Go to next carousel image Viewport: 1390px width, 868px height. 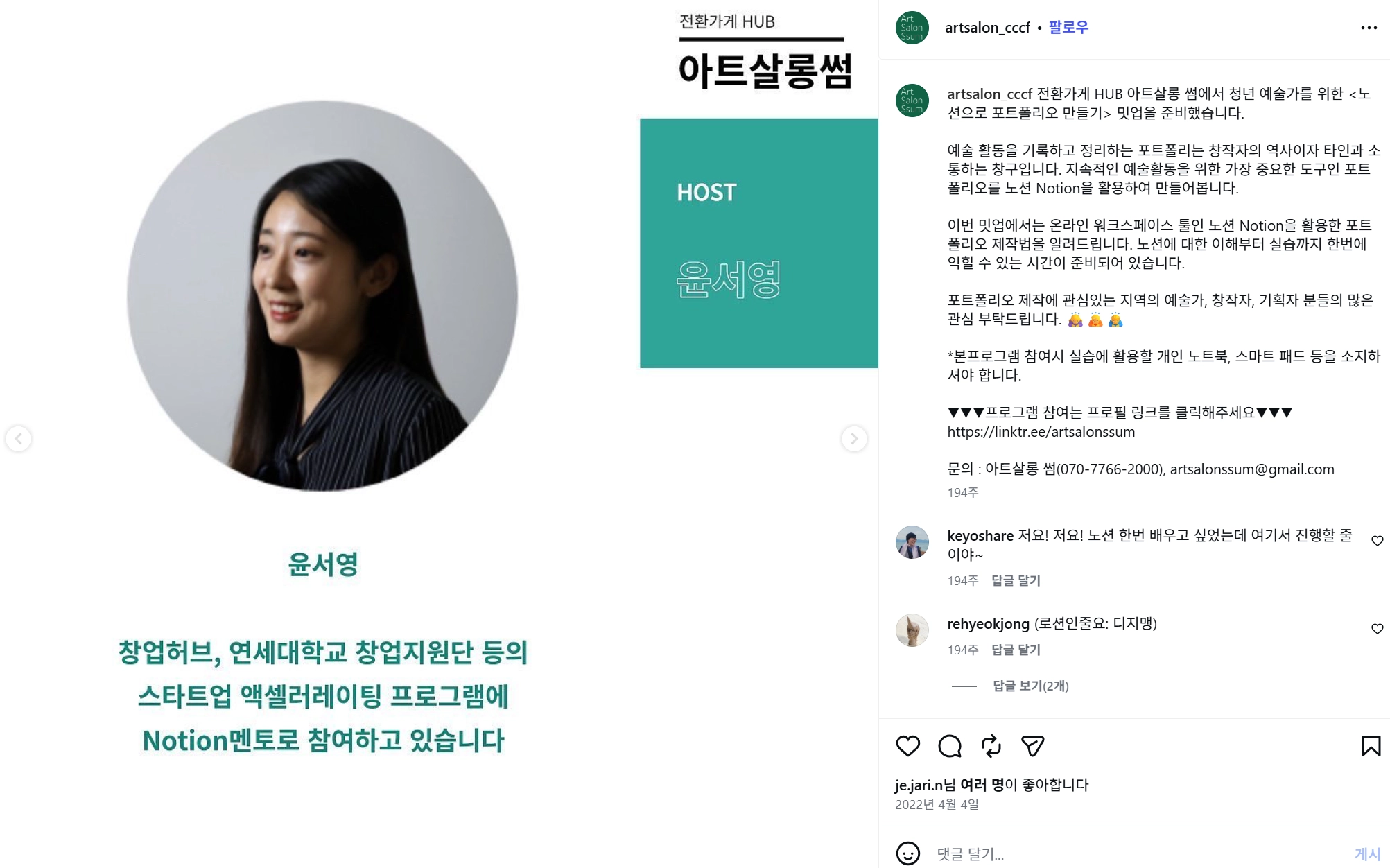pos(854,438)
